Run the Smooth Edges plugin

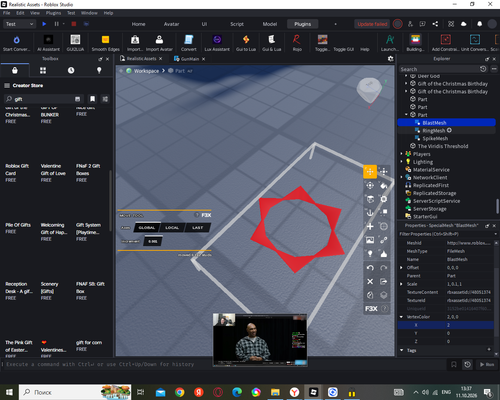(105, 43)
